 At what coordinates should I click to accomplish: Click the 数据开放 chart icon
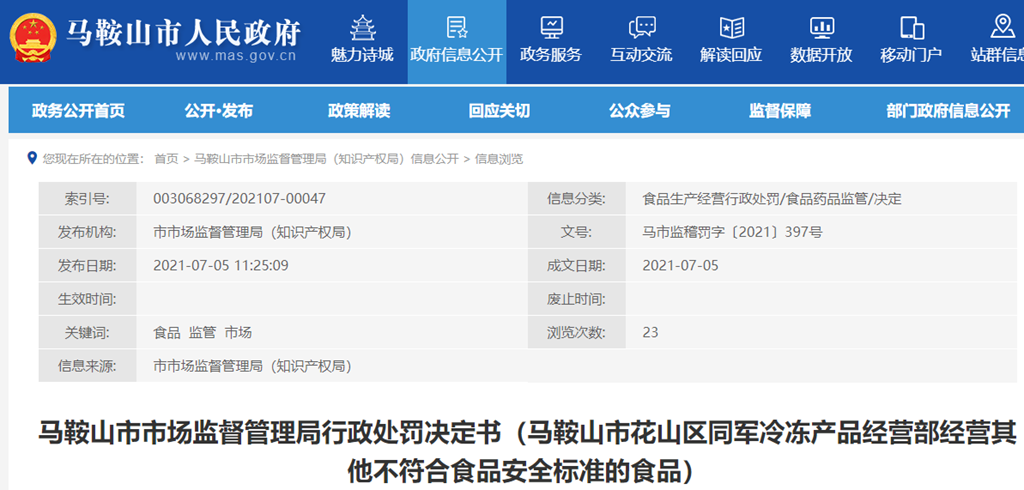821,27
